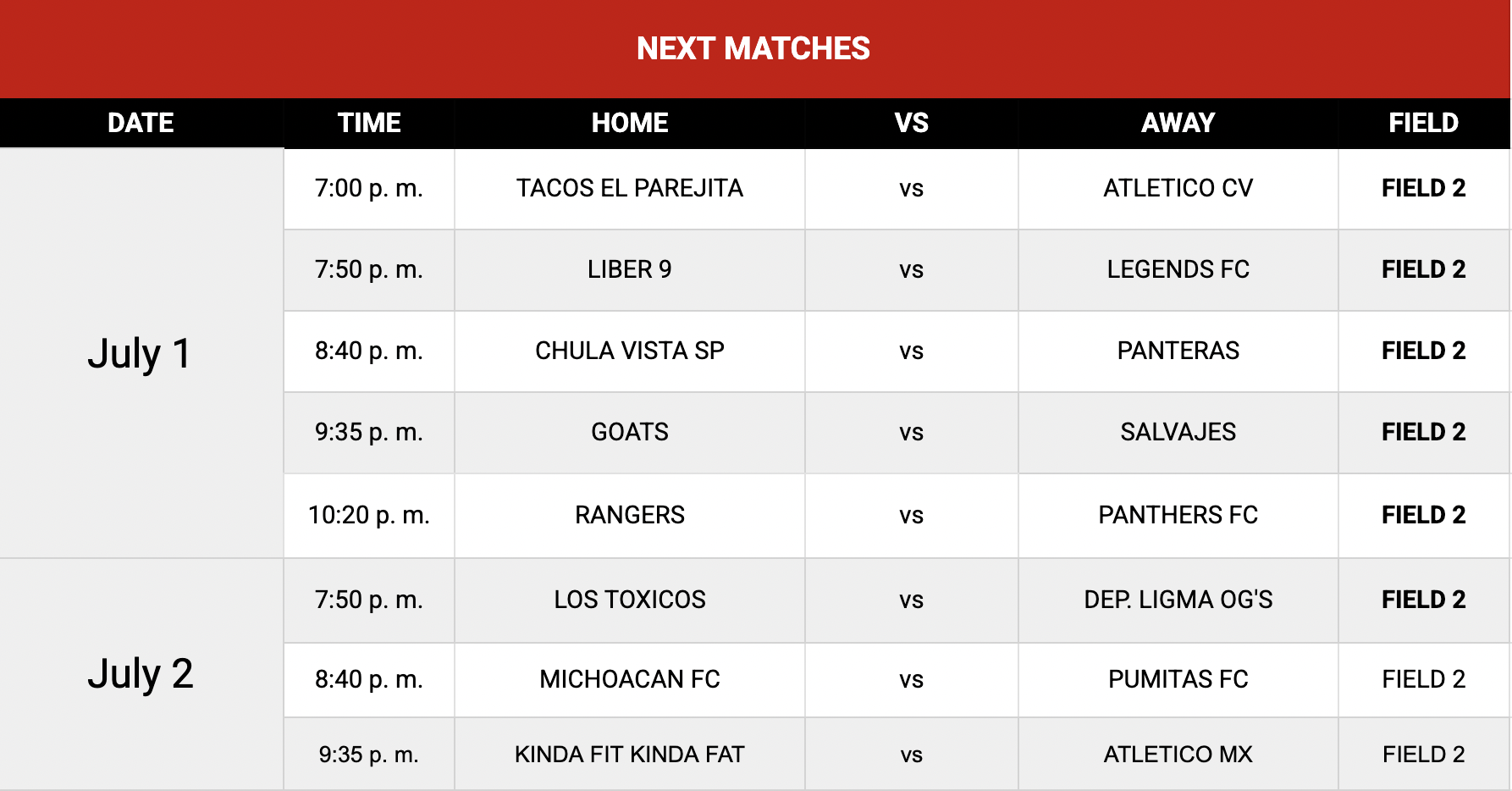Click LIBER 9 home team
Viewport: 1512px width, 791px height.
coord(630,269)
